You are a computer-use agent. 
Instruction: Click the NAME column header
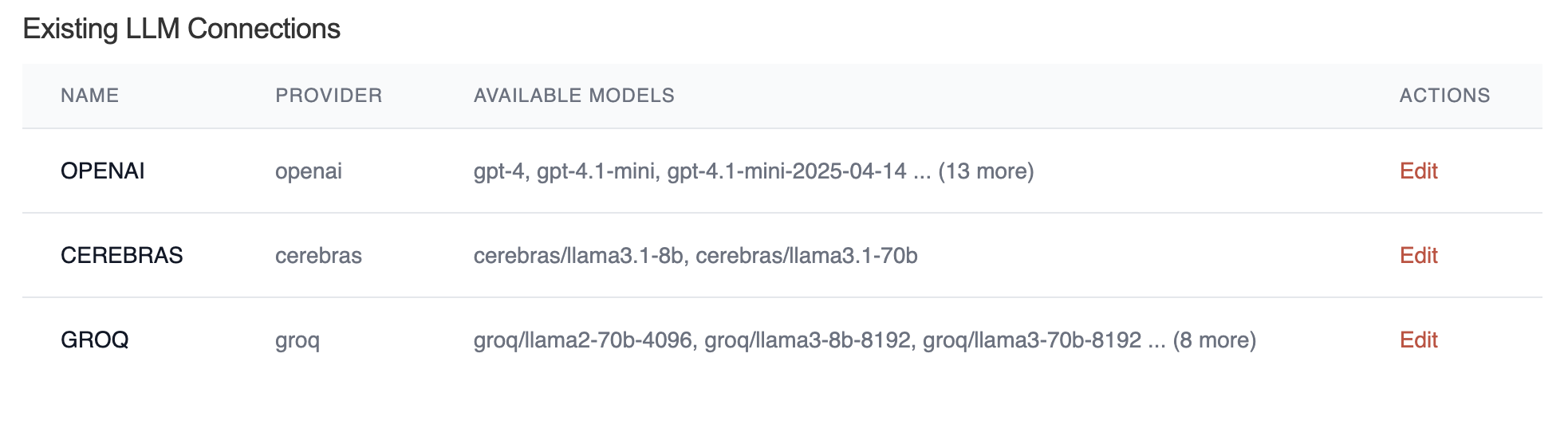pyautogui.click(x=89, y=96)
